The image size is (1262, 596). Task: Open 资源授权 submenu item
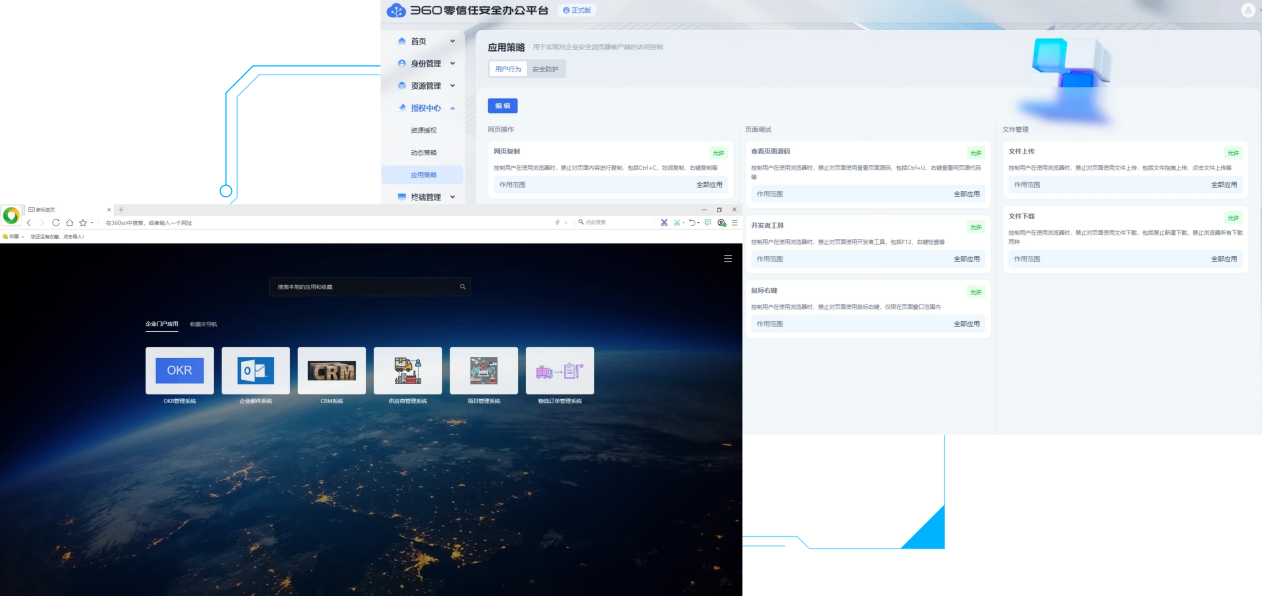423,130
